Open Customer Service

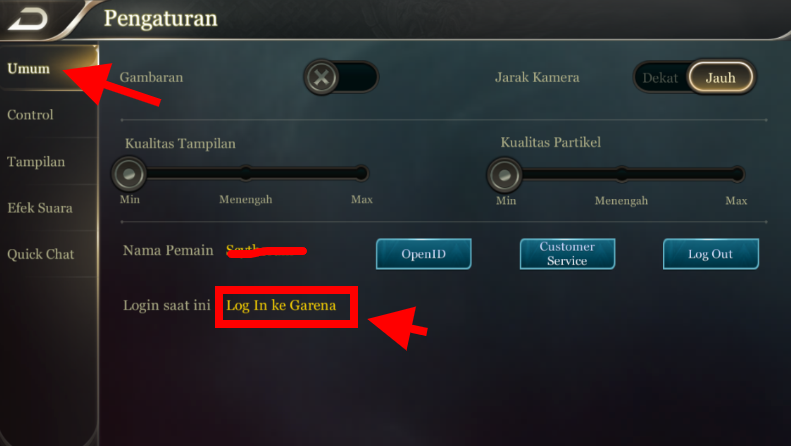coord(568,254)
